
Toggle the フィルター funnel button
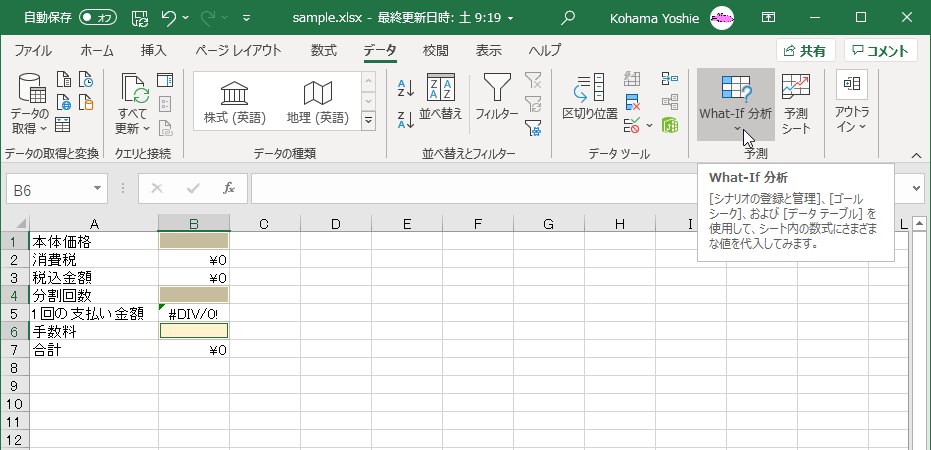(496, 98)
